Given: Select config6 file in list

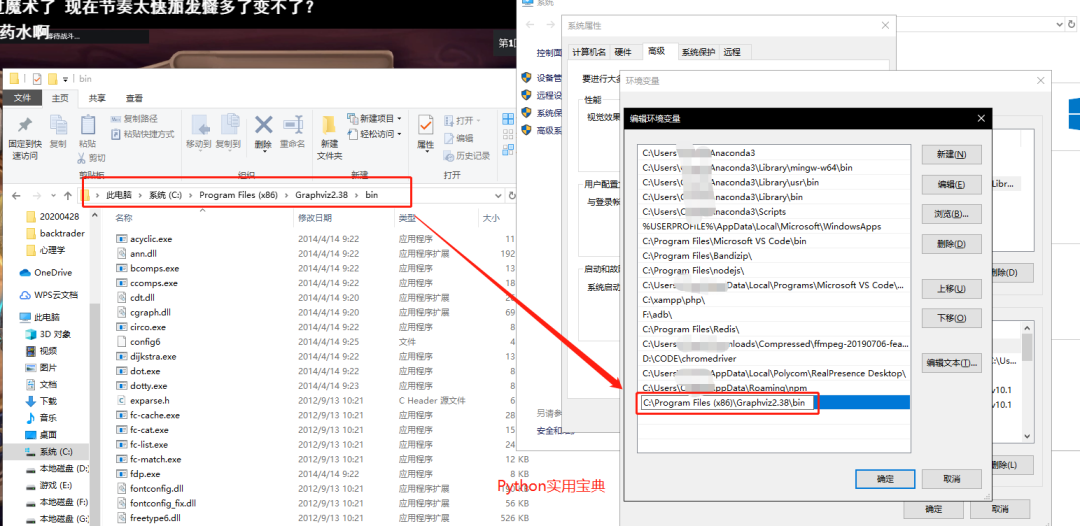Looking at the screenshot, I should coord(138,341).
